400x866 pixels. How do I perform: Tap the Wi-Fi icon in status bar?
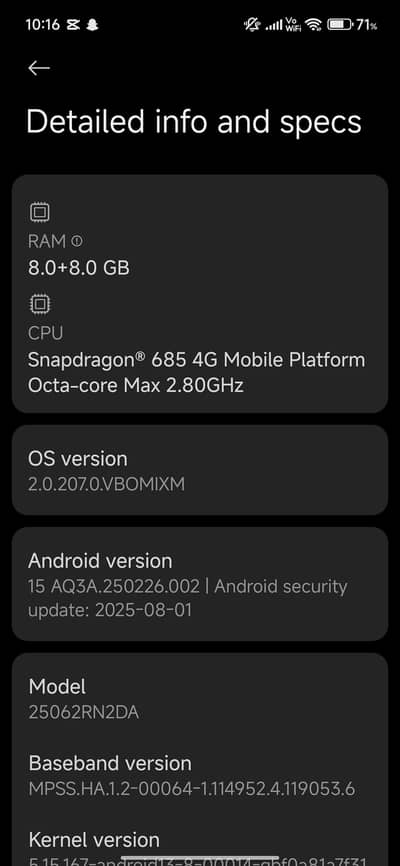313,24
